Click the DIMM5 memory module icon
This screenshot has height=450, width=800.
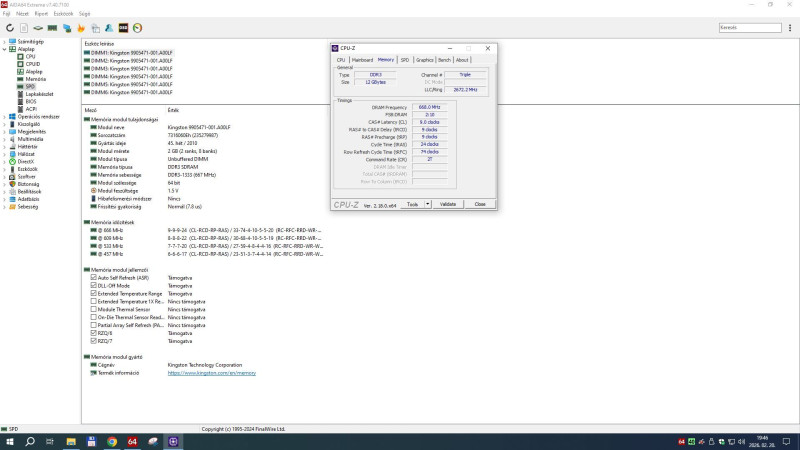(x=87, y=84)
